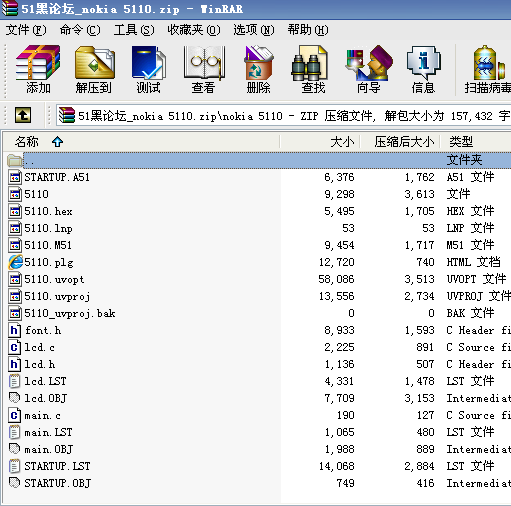Launch the 向导 (Wizard) icon
This screenshot has width=511, height=506.
(368, 70)
